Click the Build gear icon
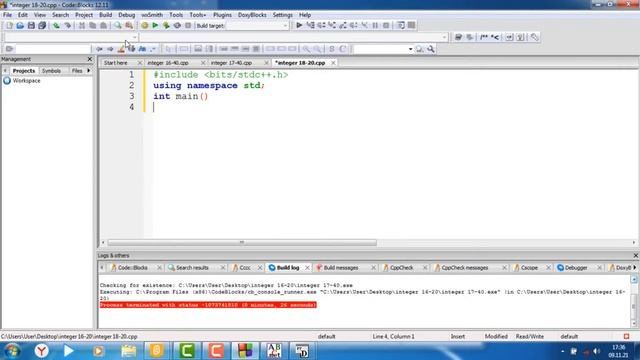Viewport: 640px width, 360px height. click(x=144, y=25)
